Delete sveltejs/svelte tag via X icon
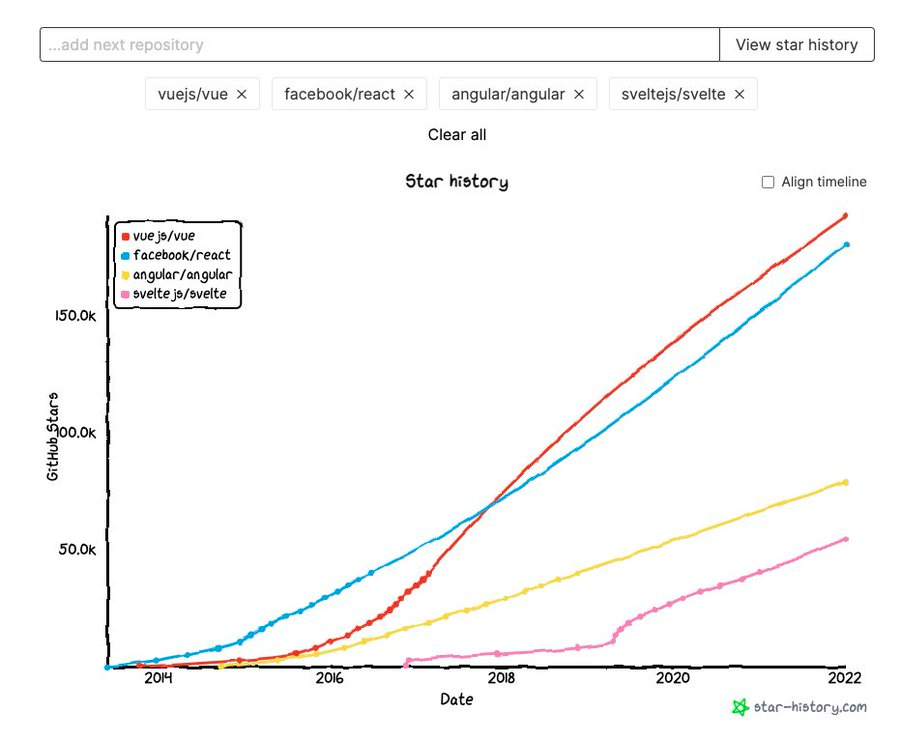This screenshot has width=900, height=740. tap(740, 94)
